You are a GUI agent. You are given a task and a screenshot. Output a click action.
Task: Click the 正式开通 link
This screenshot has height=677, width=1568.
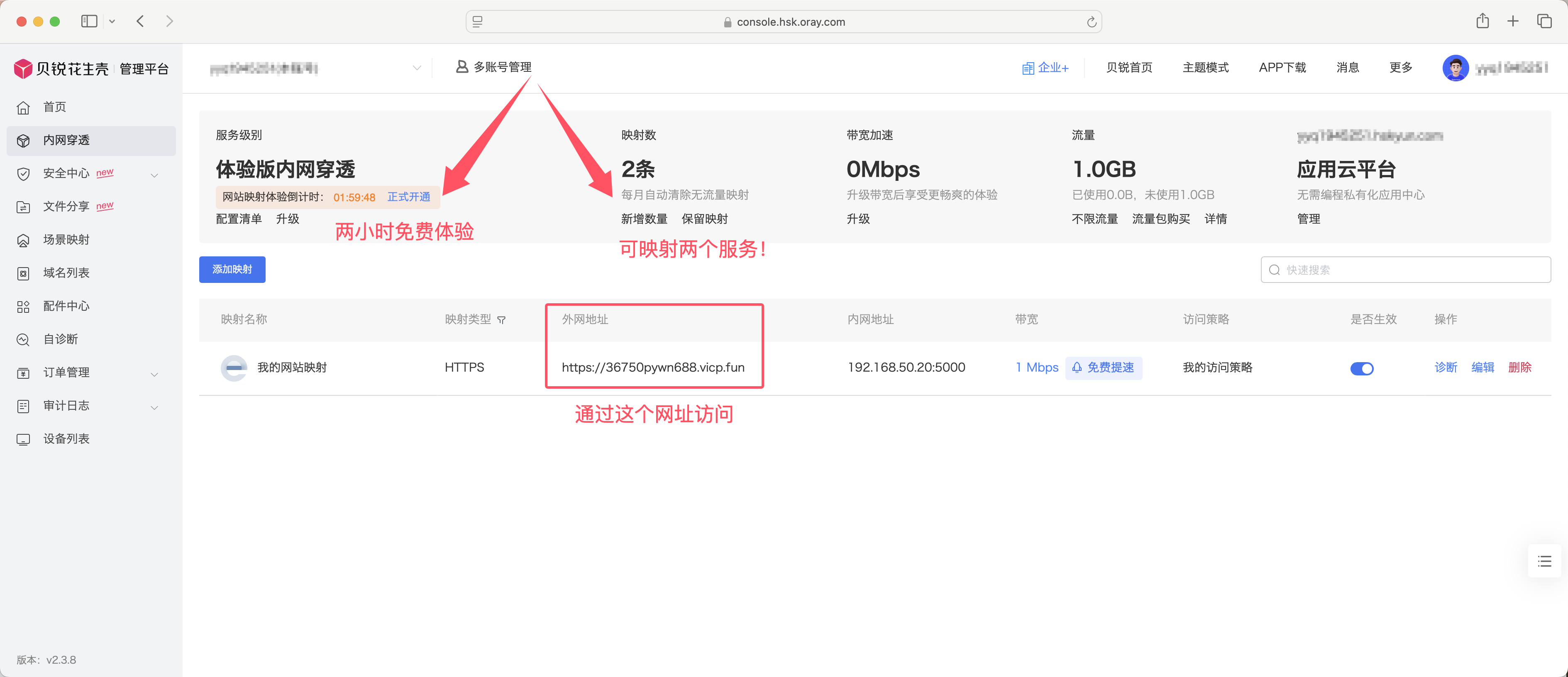[408, 197]
